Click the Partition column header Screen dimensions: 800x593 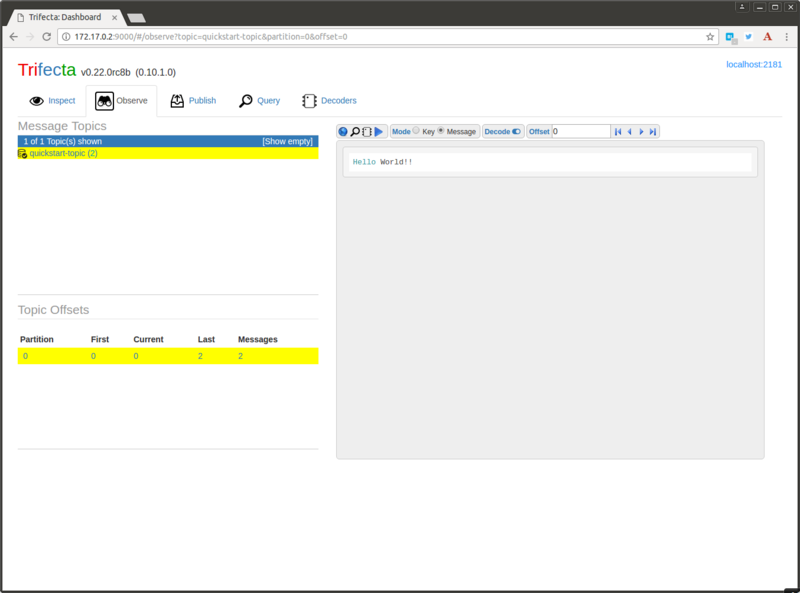tap(37, 339)
